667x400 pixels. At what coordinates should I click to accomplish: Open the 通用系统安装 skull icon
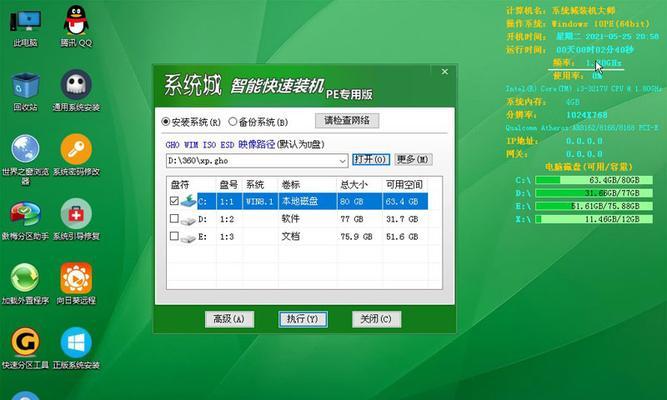[75, 87]
